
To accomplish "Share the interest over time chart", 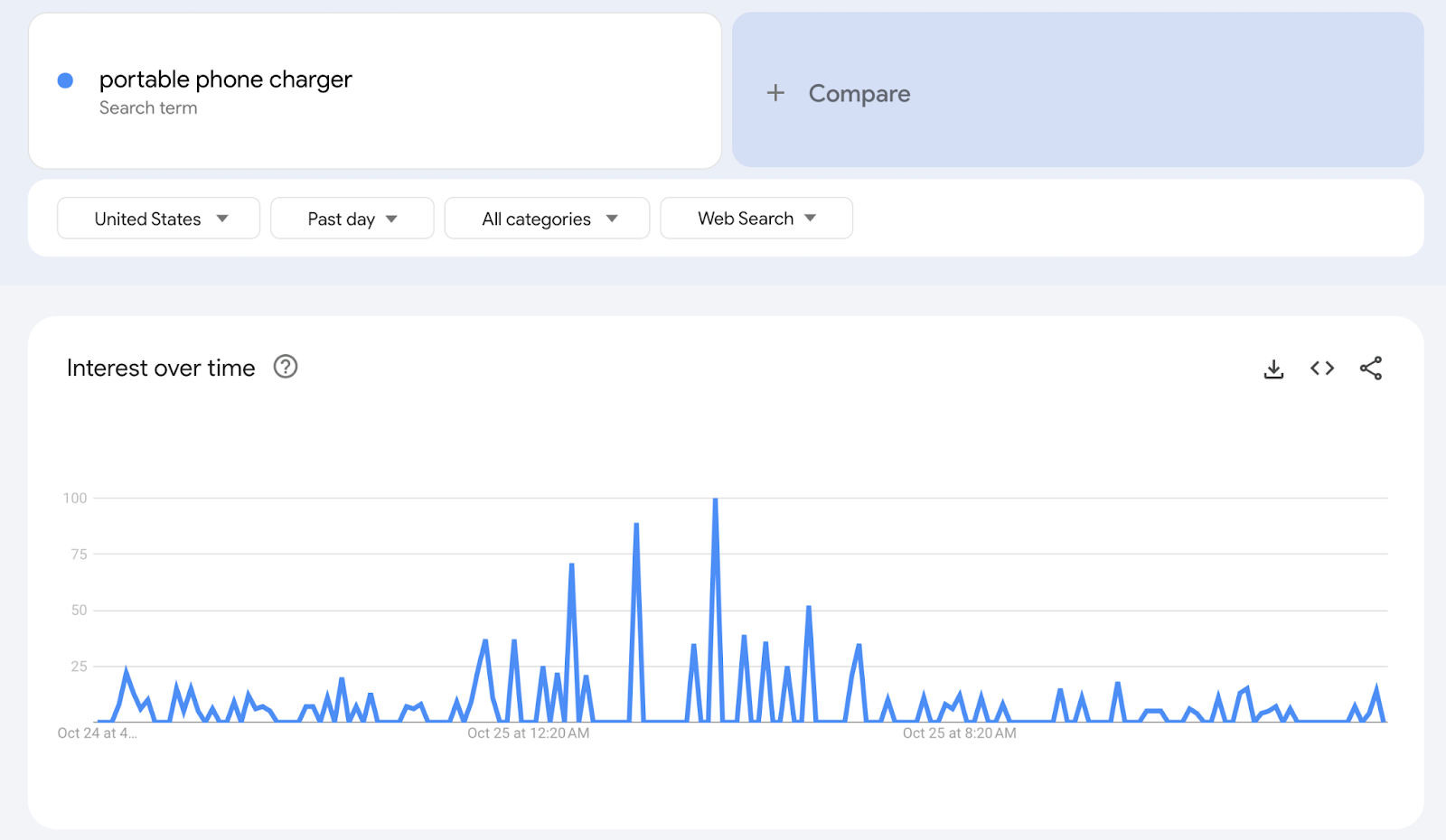I will pos(1370,368).
